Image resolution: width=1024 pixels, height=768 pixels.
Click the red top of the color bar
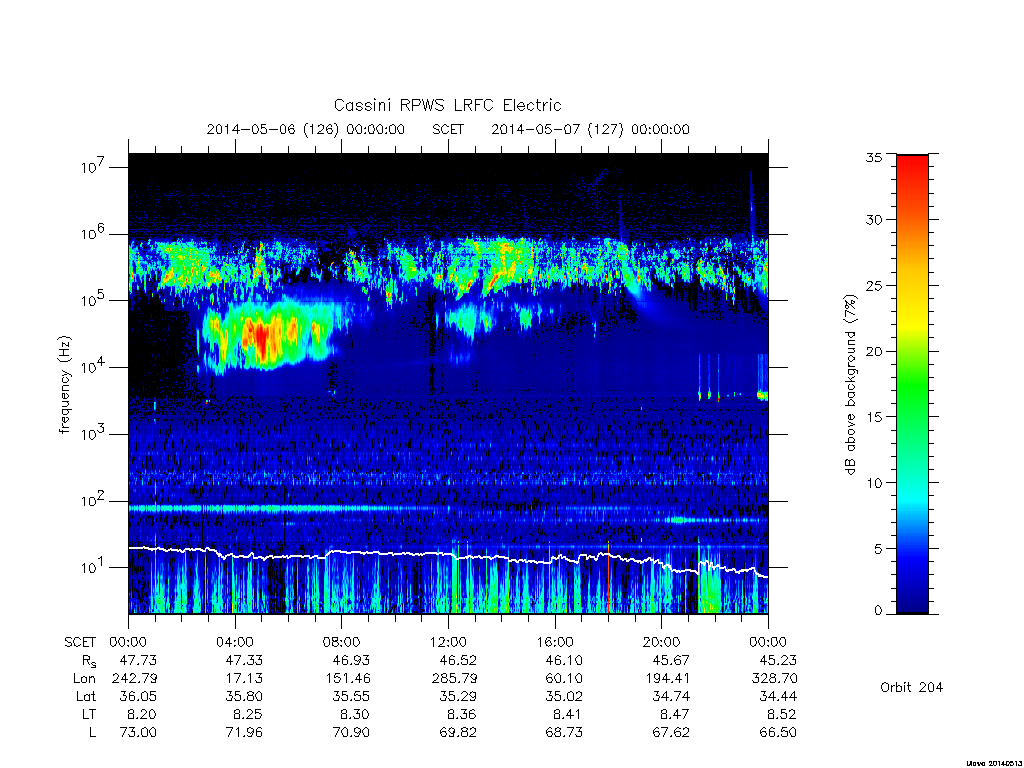click(x=912, y=162)
